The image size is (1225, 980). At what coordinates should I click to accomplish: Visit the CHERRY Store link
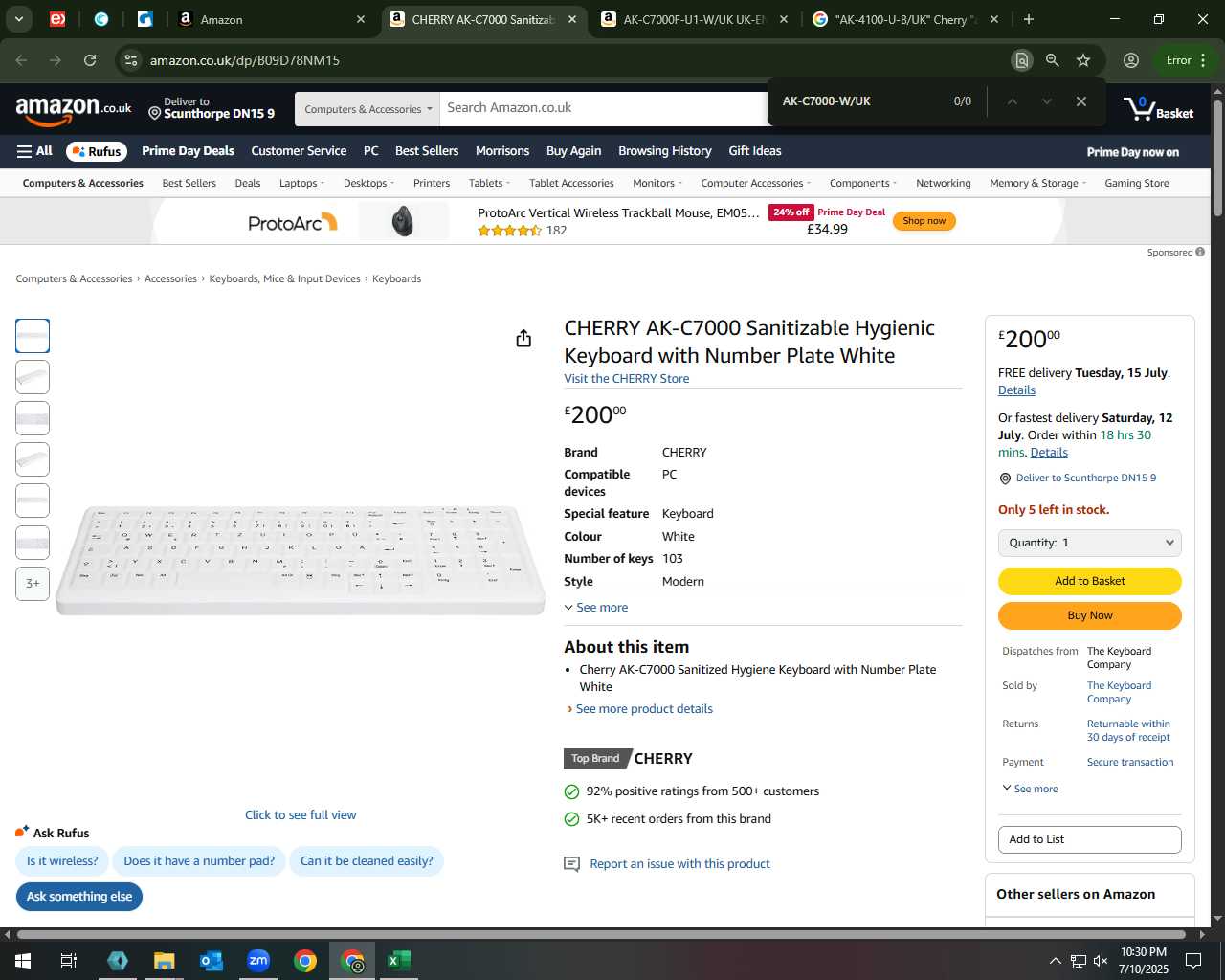(x=627, y=379)
